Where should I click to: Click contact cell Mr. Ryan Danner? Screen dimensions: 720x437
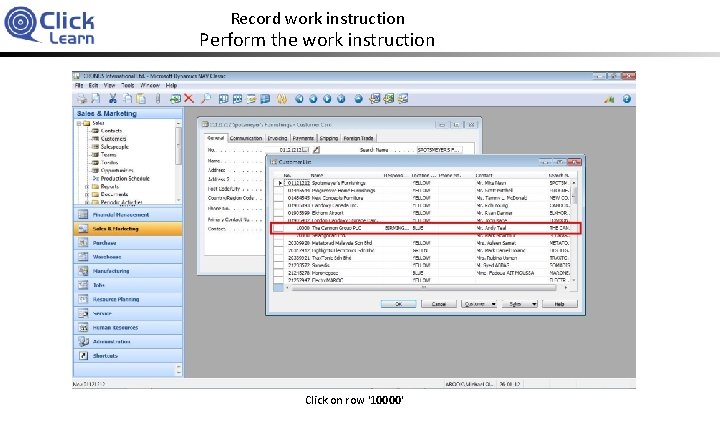pos(494,213)
